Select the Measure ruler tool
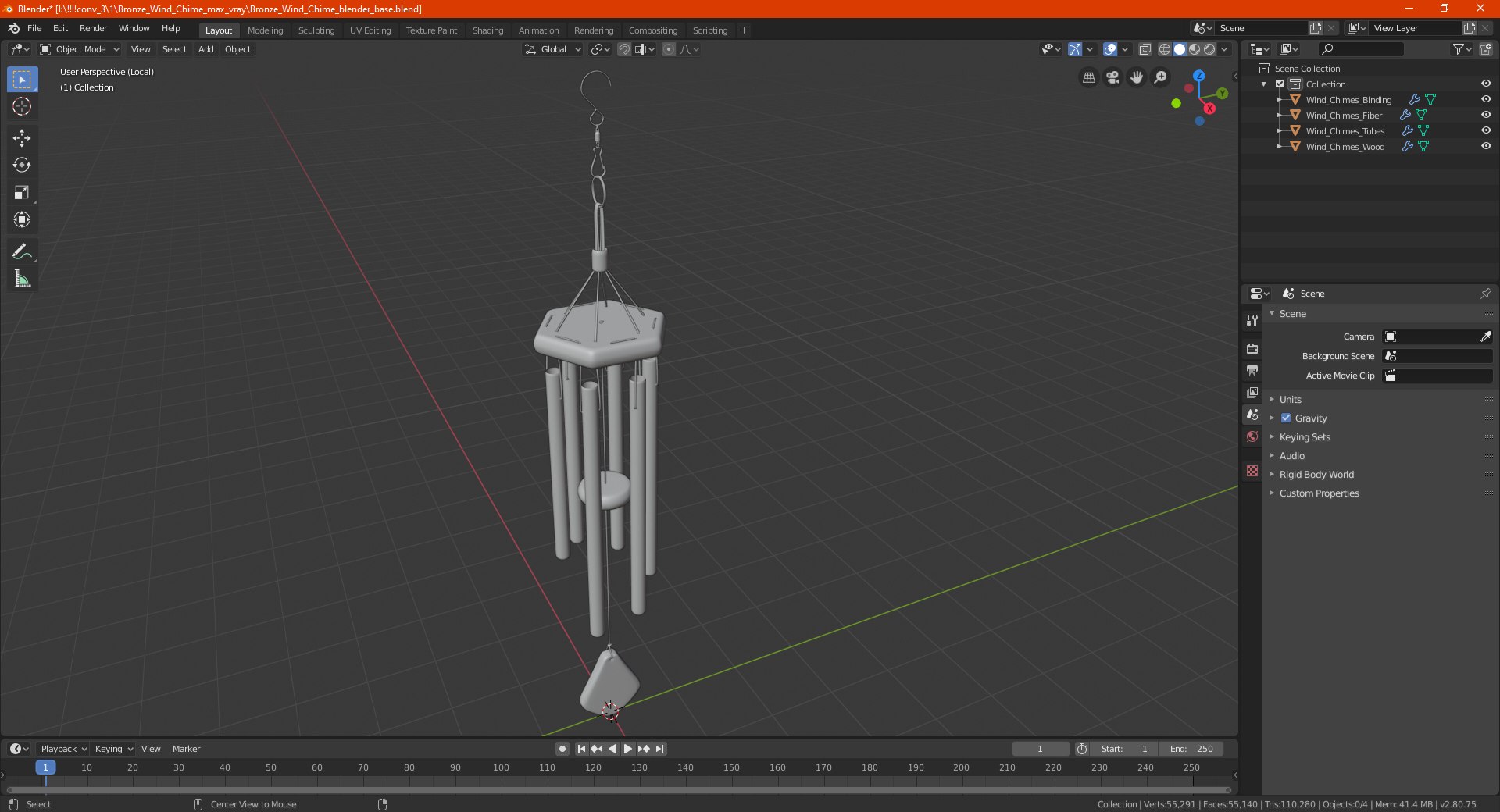Screen dimensions: 1500x812 [22, 279]
